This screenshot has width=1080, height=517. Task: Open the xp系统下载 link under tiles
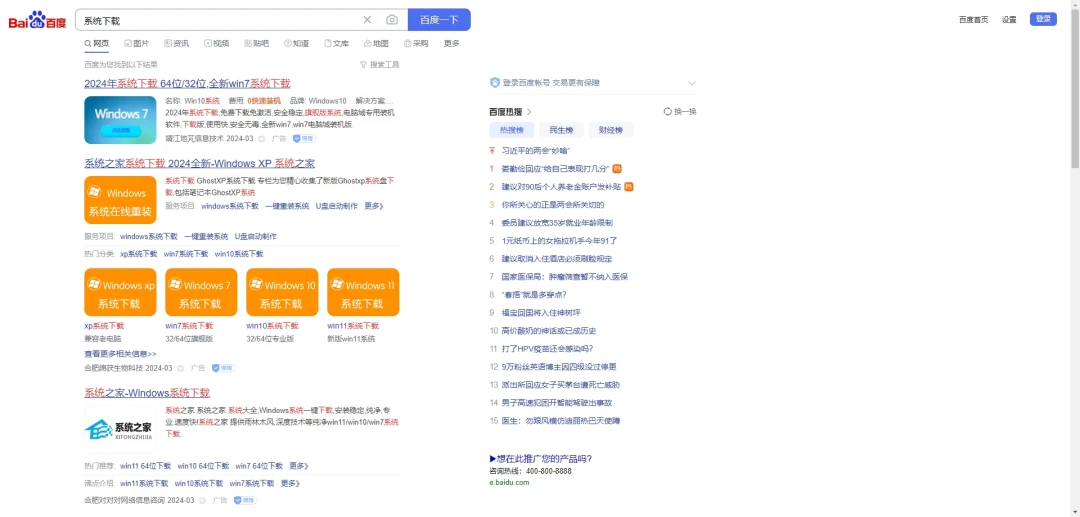[104, 326]
